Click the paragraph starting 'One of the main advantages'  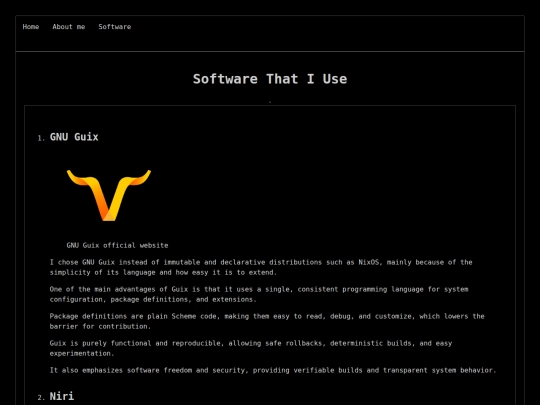coord(259,294)
